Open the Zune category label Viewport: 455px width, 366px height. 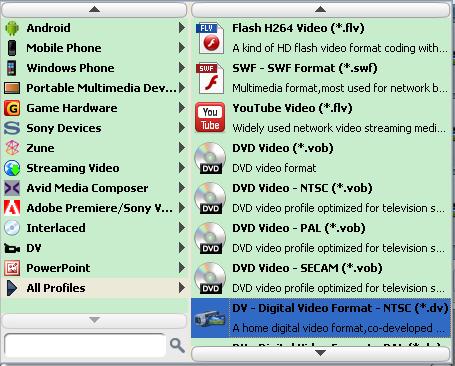(x=40, y=148)
